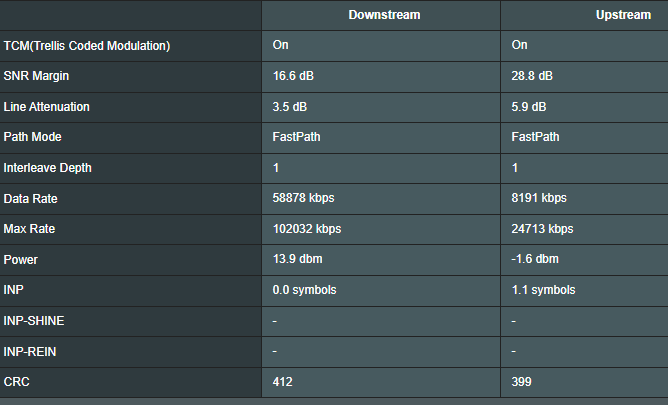Click the 58878 kbps data rate value

click(x=303, y=198)
